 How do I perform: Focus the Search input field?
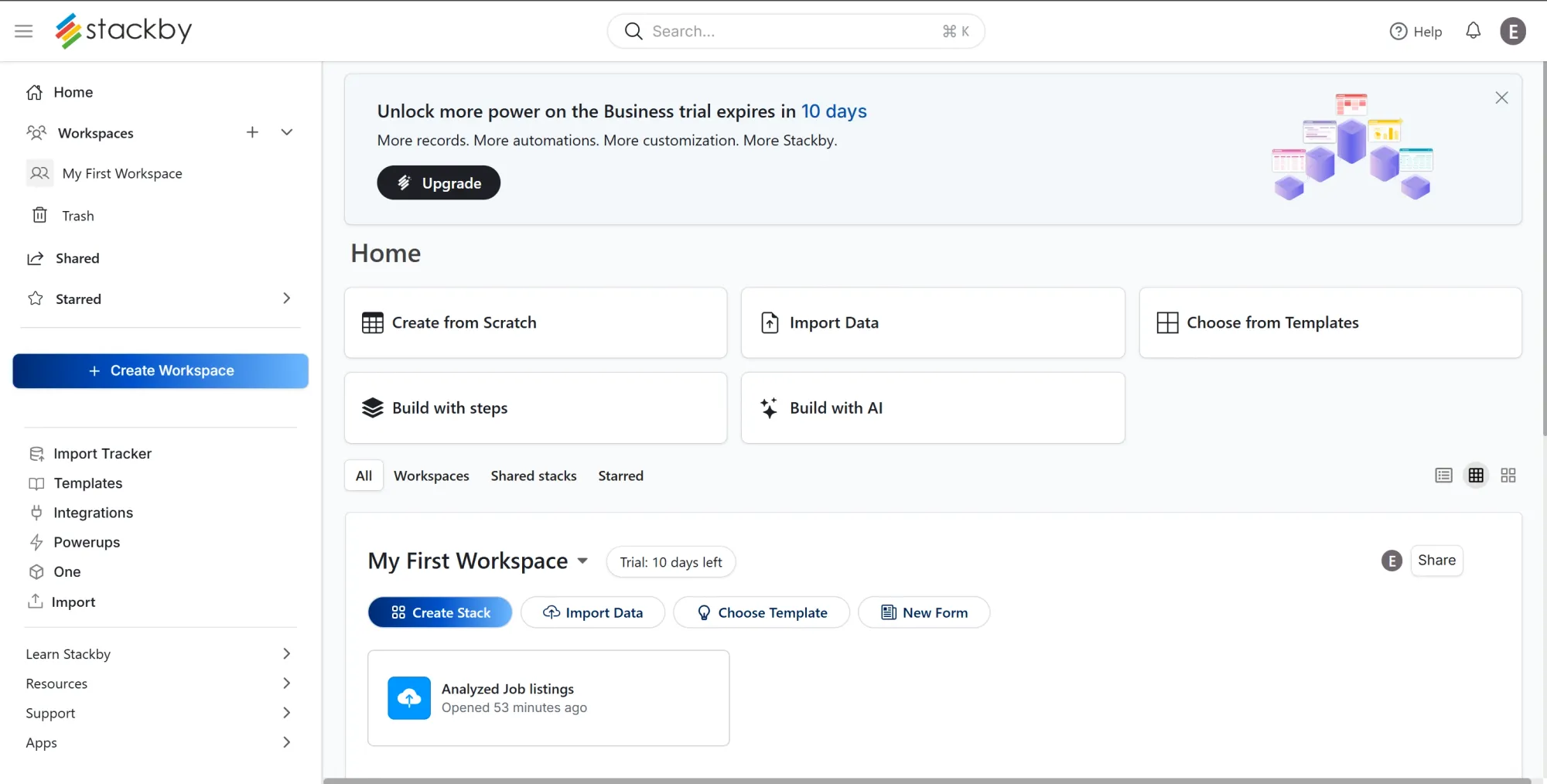pos(796,31)
